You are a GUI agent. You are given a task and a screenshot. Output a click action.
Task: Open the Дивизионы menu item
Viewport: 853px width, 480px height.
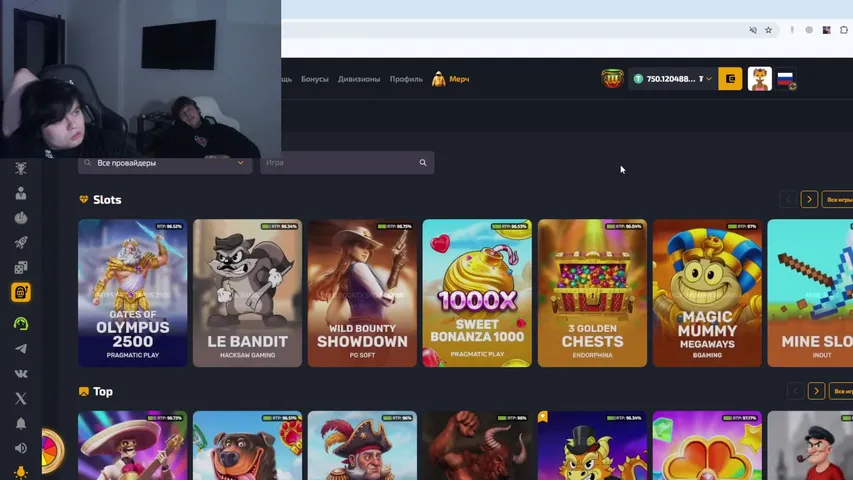[358, 79]
